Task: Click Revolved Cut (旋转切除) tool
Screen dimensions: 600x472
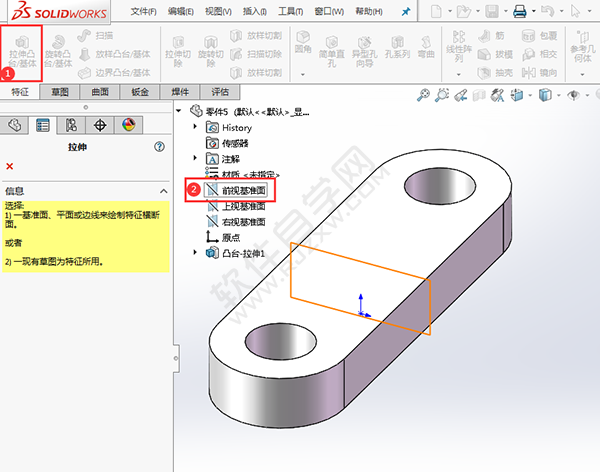Action: coord(211,52)
